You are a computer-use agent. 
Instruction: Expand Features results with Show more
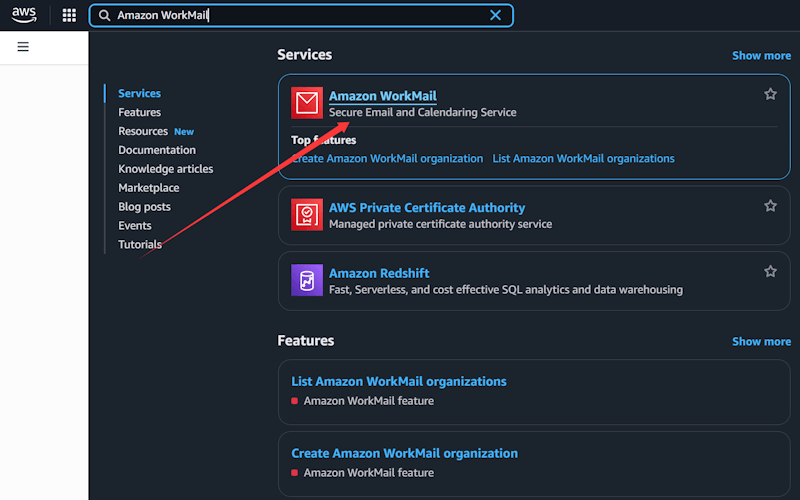point(761,342)
